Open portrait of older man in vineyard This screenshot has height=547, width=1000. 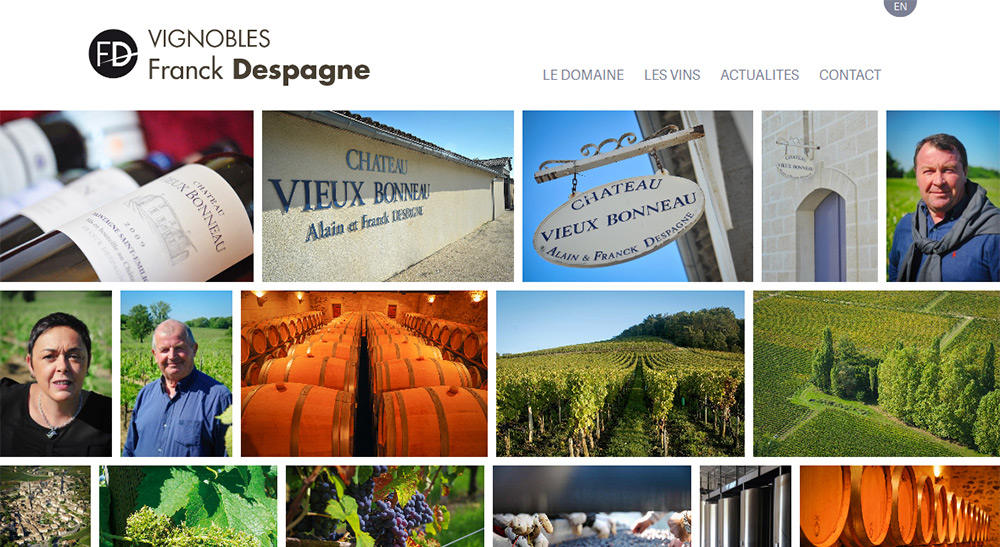[x=176, y=374]
